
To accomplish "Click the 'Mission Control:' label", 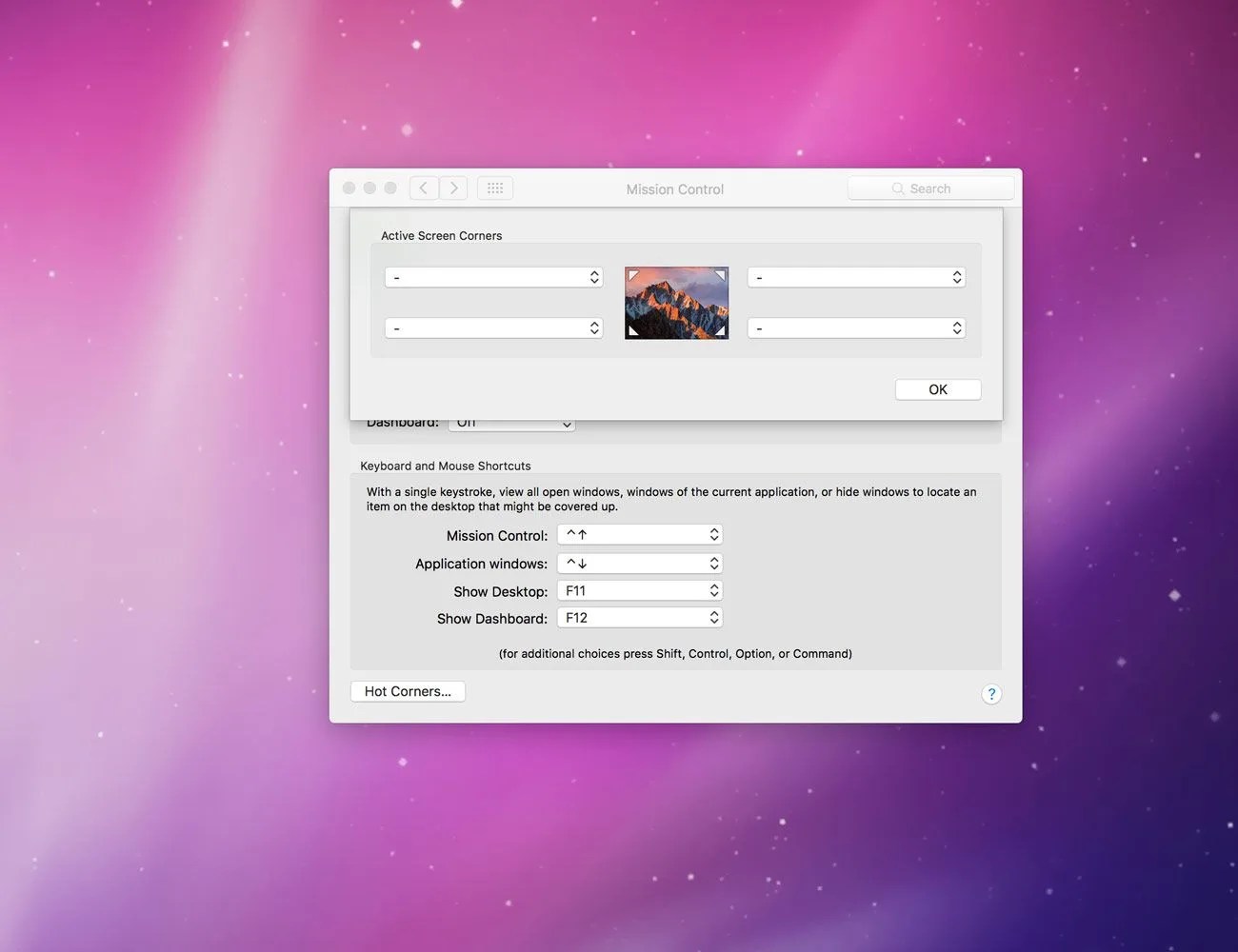I will pos(497,536).
